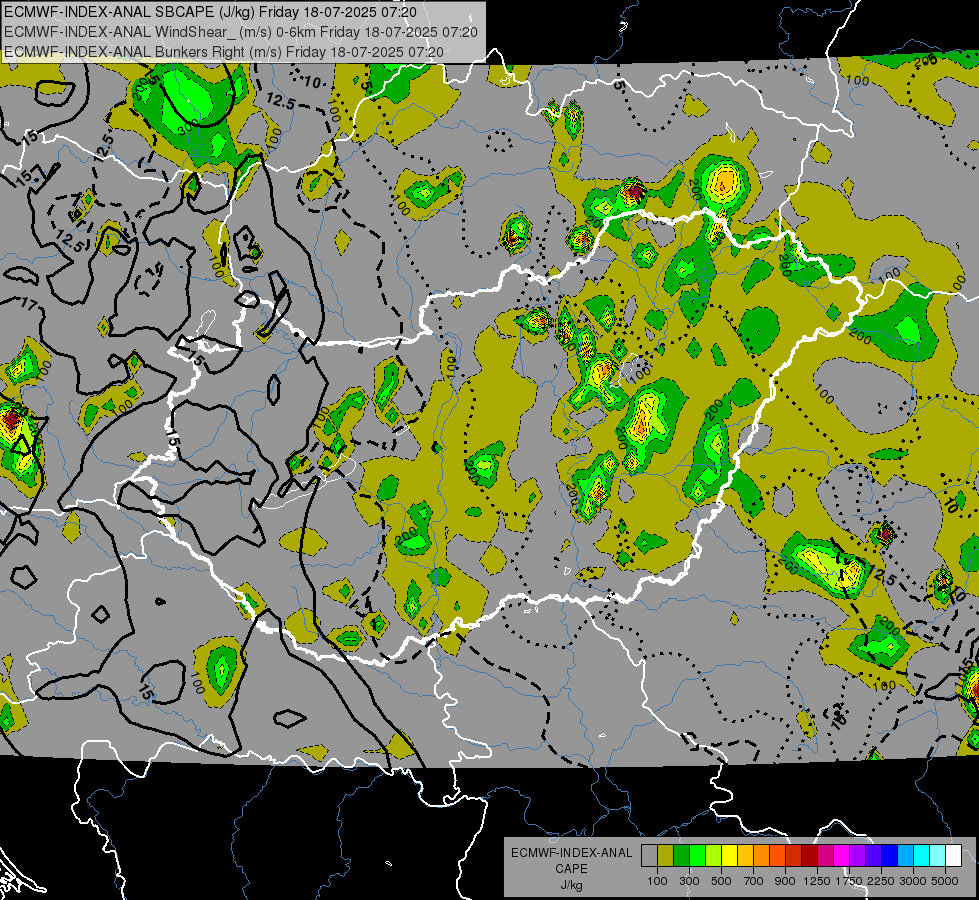The width and height of the screenshot is (979, 900).
Task: Click the 100 value under the legend
Action: [657, 881]
